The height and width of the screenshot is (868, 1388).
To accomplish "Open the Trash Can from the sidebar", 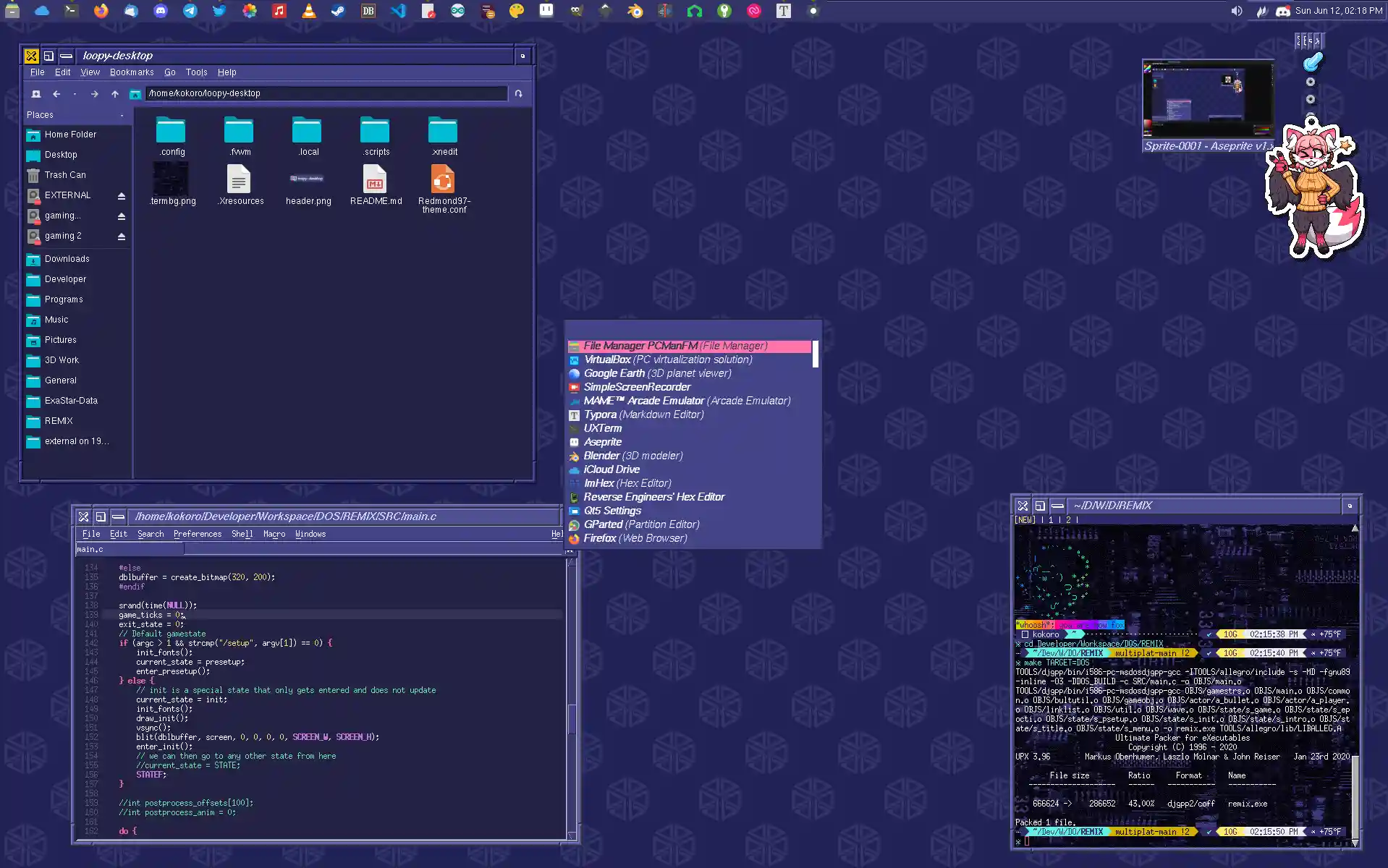I will point(64,174).
